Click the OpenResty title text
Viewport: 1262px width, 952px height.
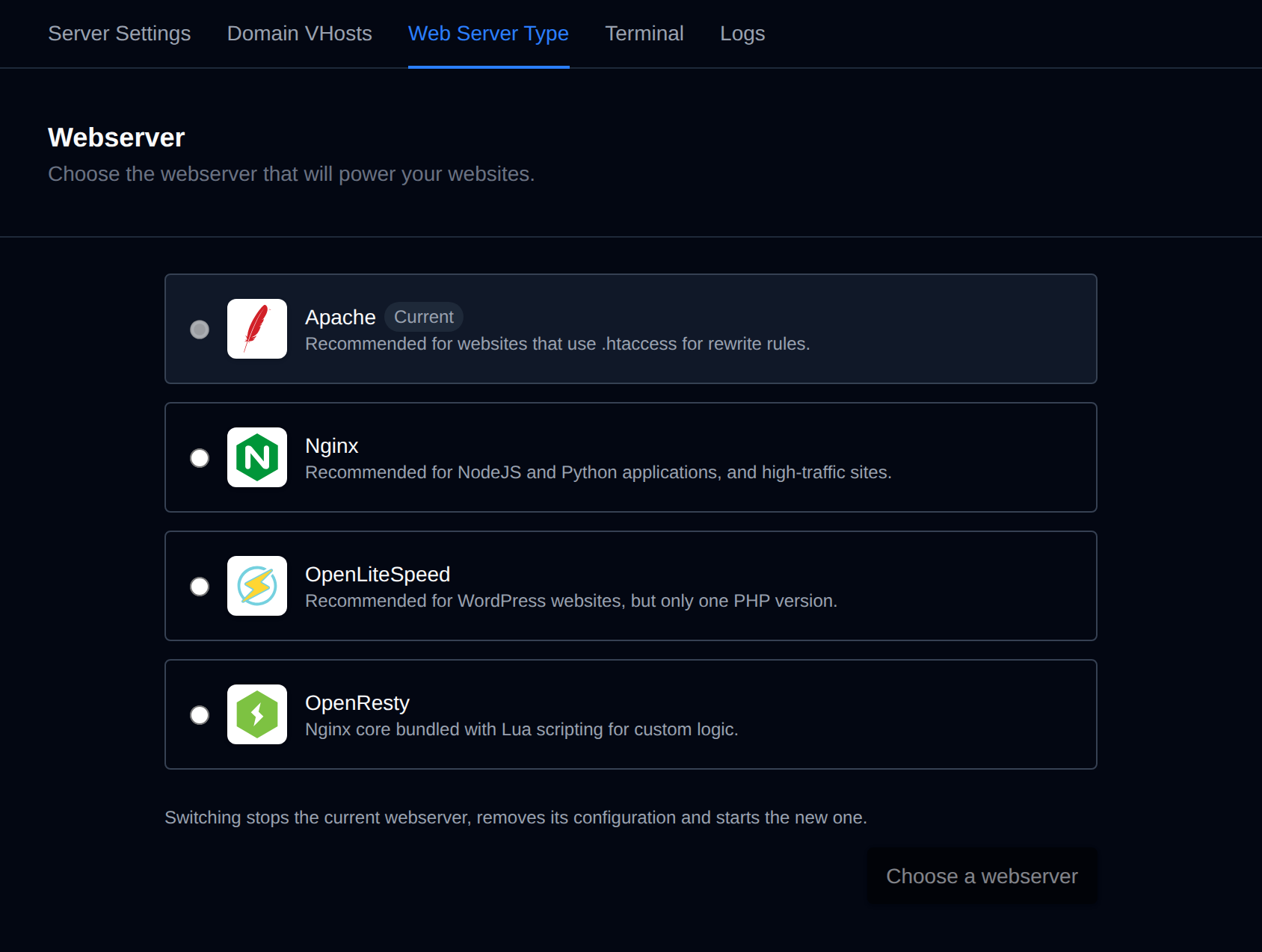(x=357, y=703)
